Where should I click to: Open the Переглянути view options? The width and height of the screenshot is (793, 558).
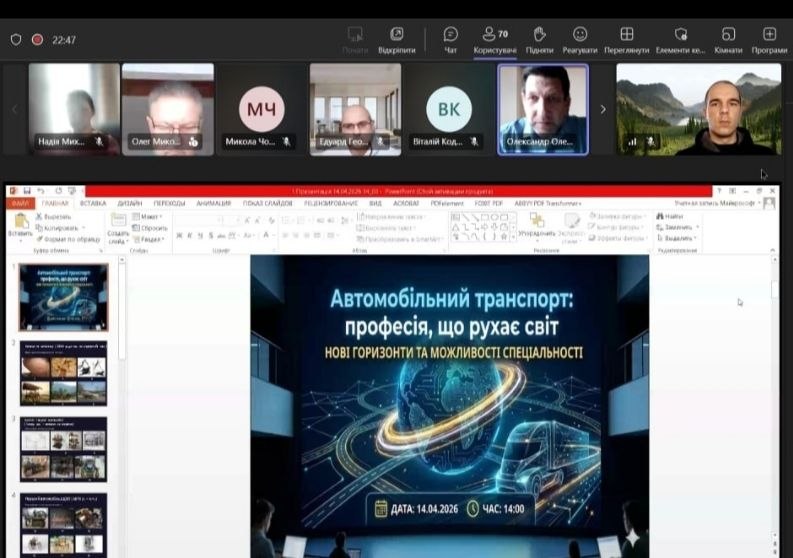point(626,39)
